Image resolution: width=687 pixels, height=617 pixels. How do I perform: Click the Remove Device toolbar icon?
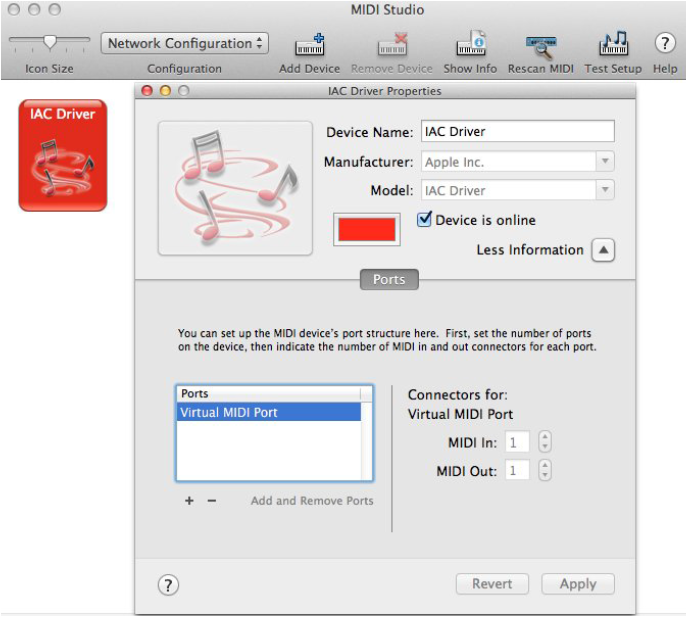pyautogui.click(x=392, y=44)
